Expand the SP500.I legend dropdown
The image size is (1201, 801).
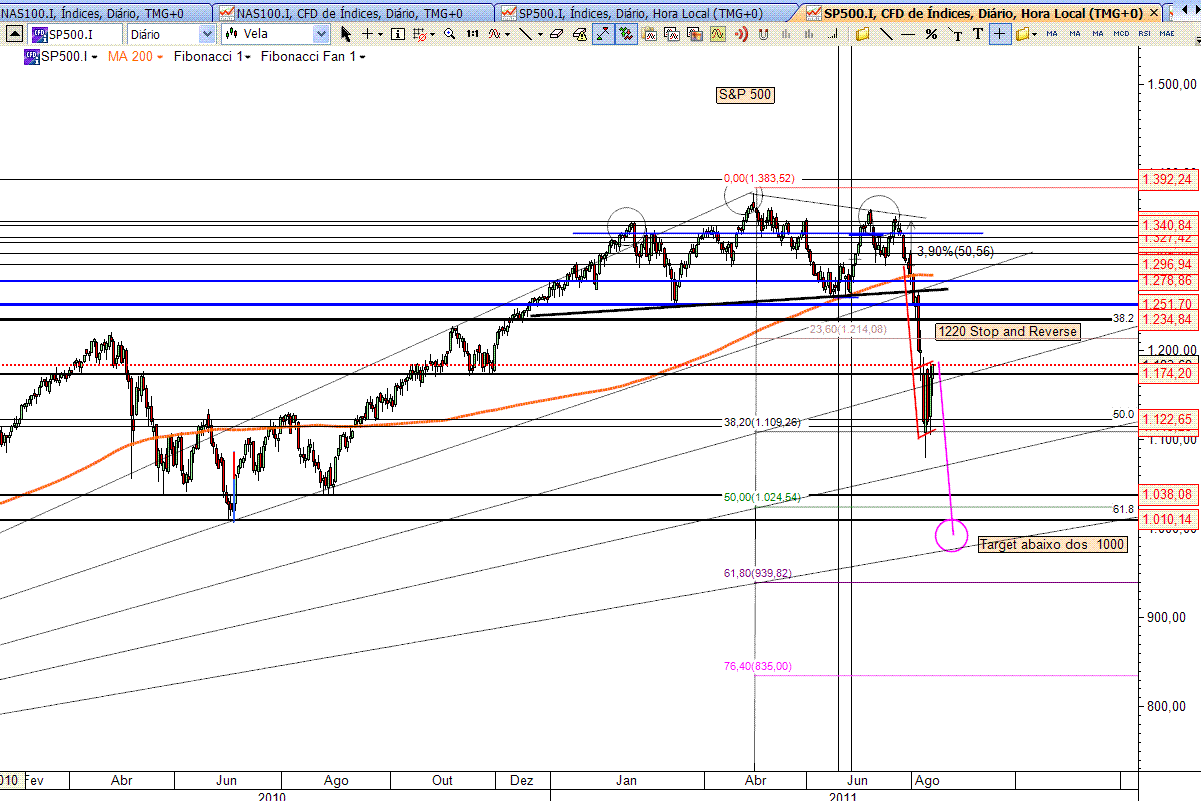[x=94, y=57]
